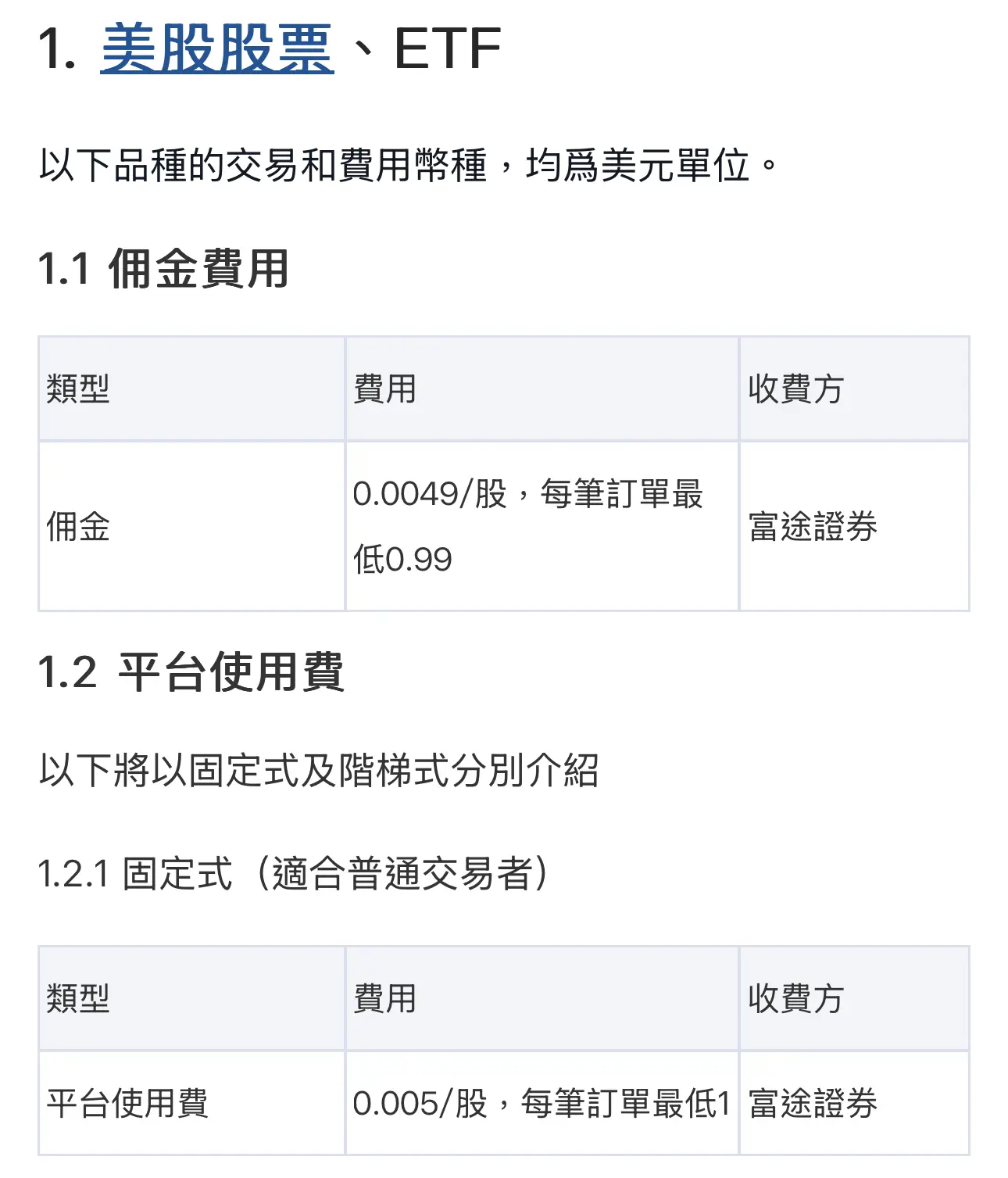Click the ETF heading text
Image resolution: width=1008 pixels, height=1178 pixels.
point(447,49)
